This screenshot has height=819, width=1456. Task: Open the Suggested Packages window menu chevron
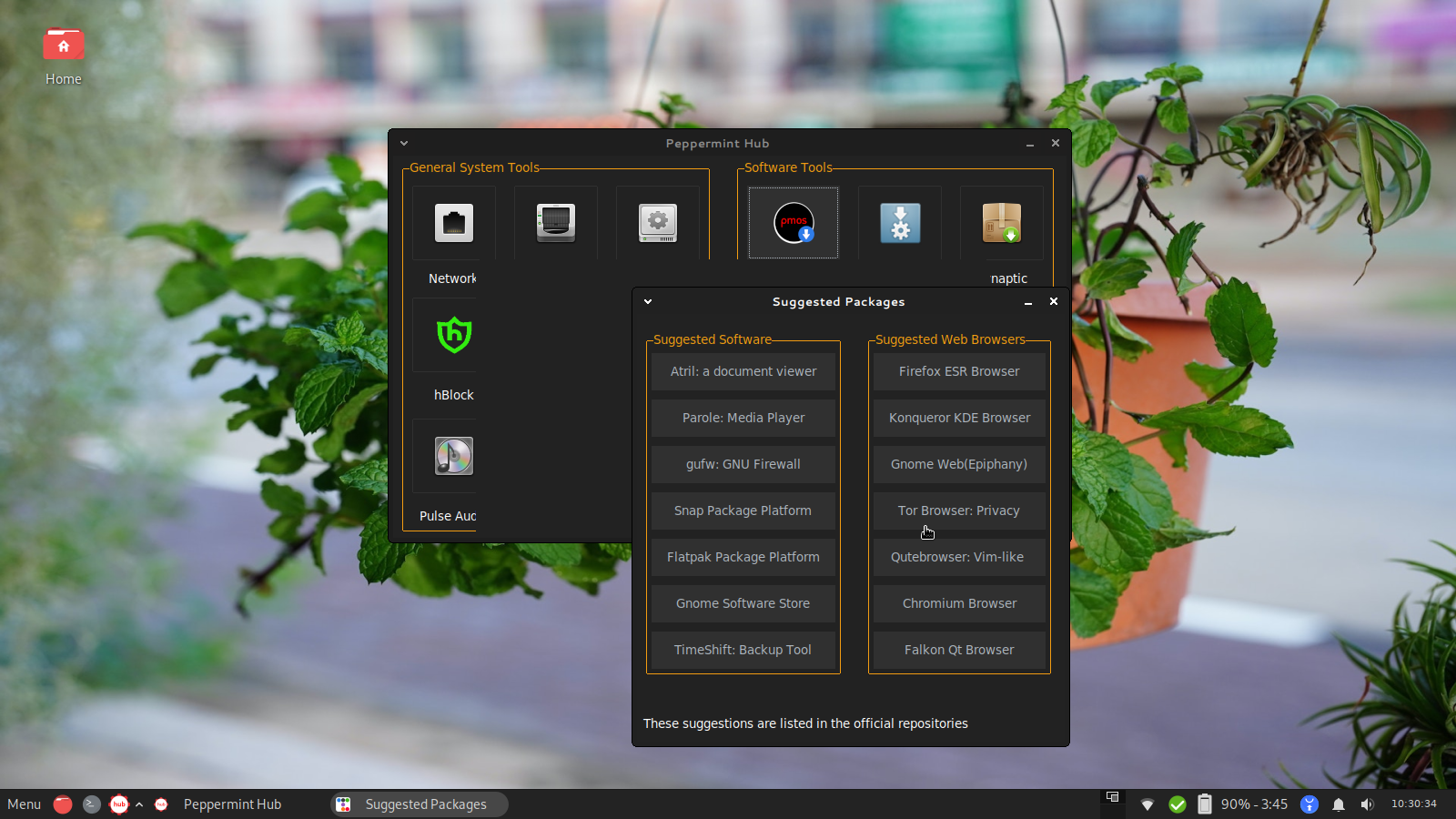648,301
